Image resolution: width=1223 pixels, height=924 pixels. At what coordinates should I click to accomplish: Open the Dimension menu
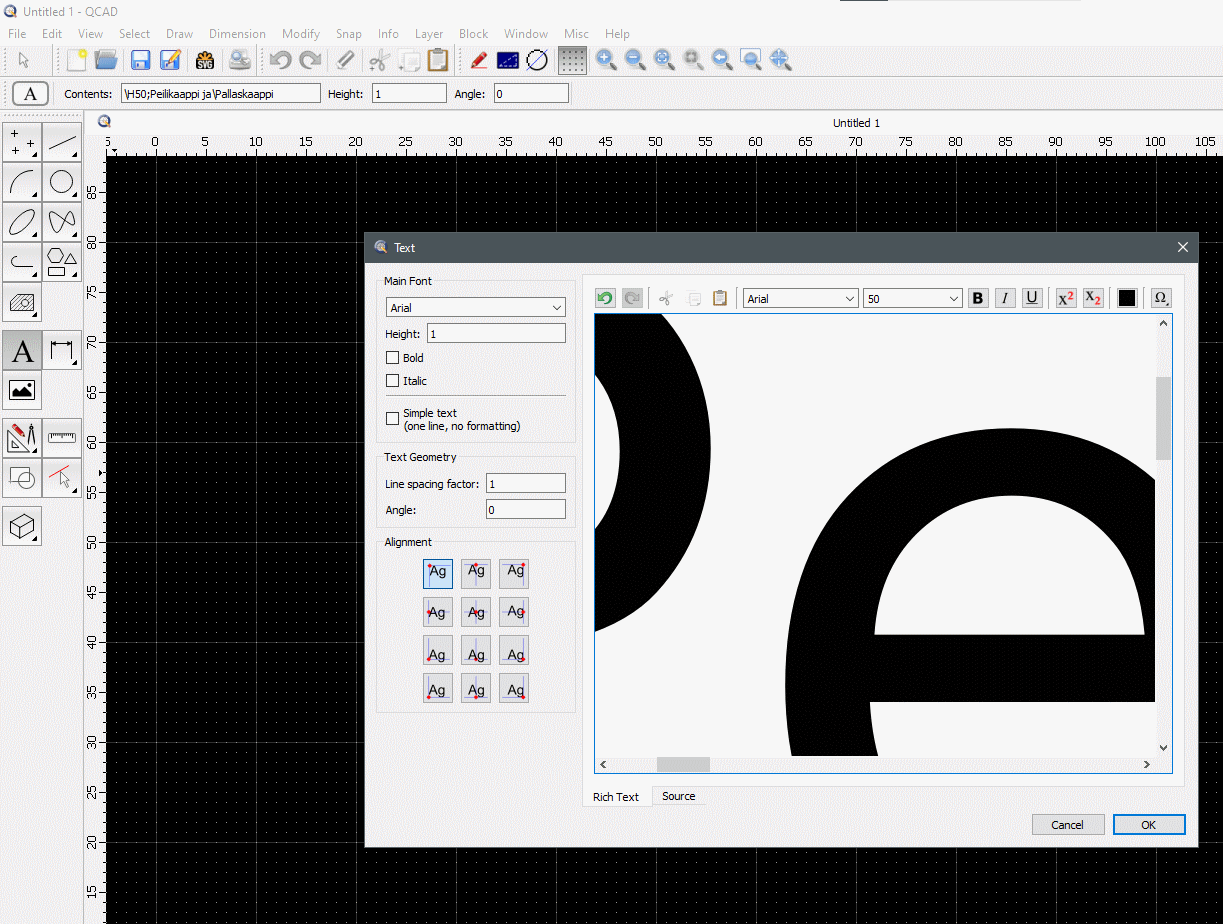coord(237,34)
